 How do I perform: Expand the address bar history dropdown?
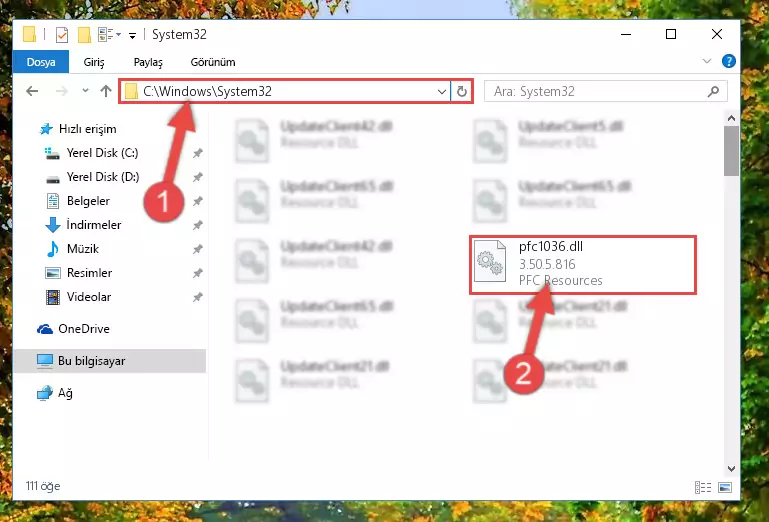[441, 92]
